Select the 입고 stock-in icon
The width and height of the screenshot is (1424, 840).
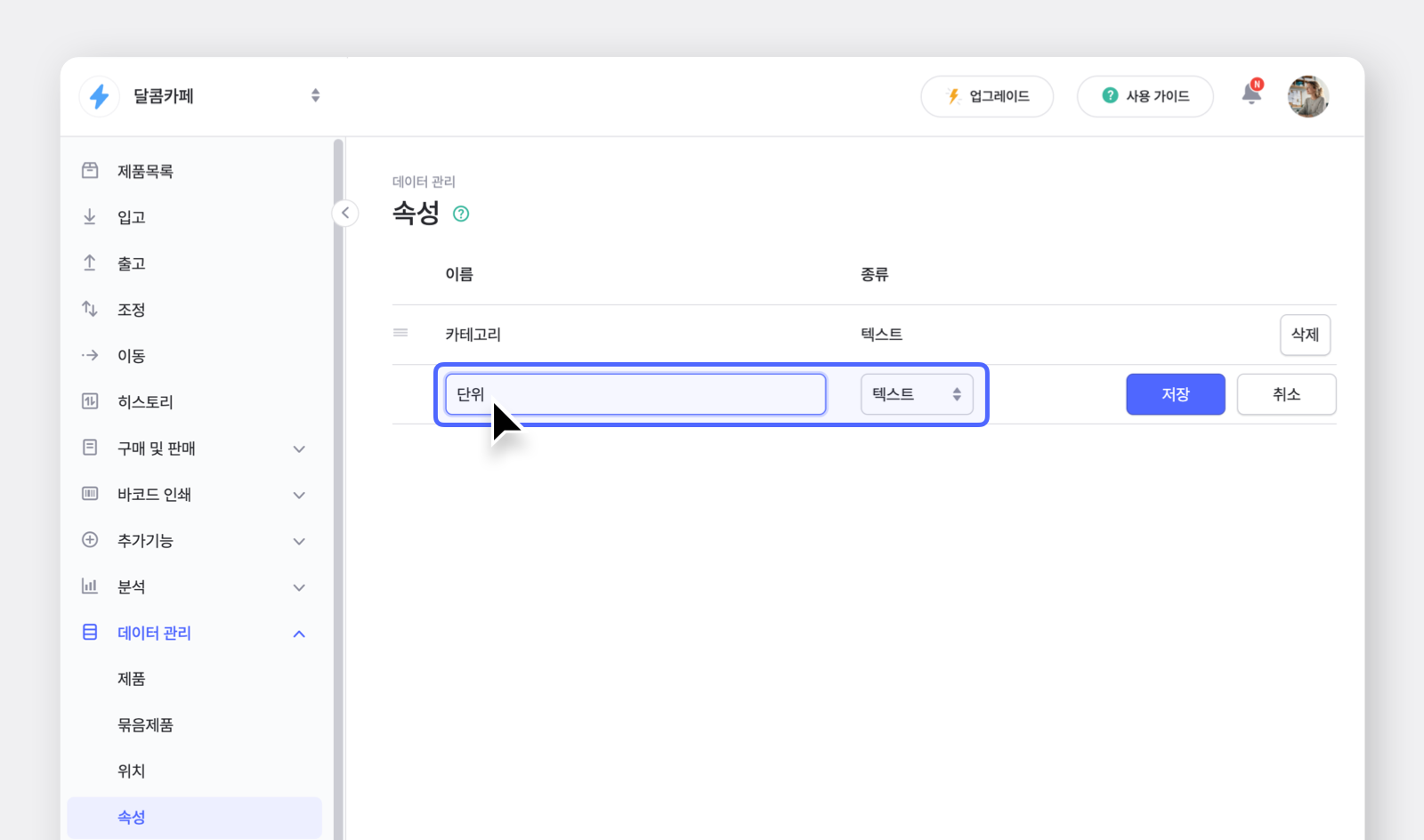click(90, 216)
